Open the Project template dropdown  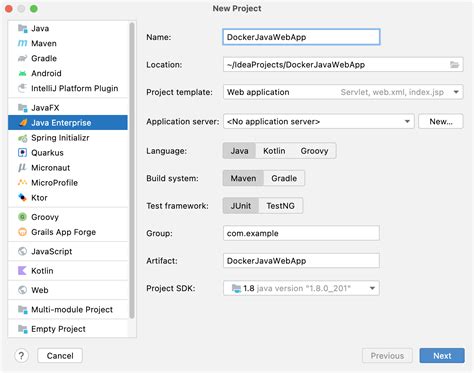(343, 92)
